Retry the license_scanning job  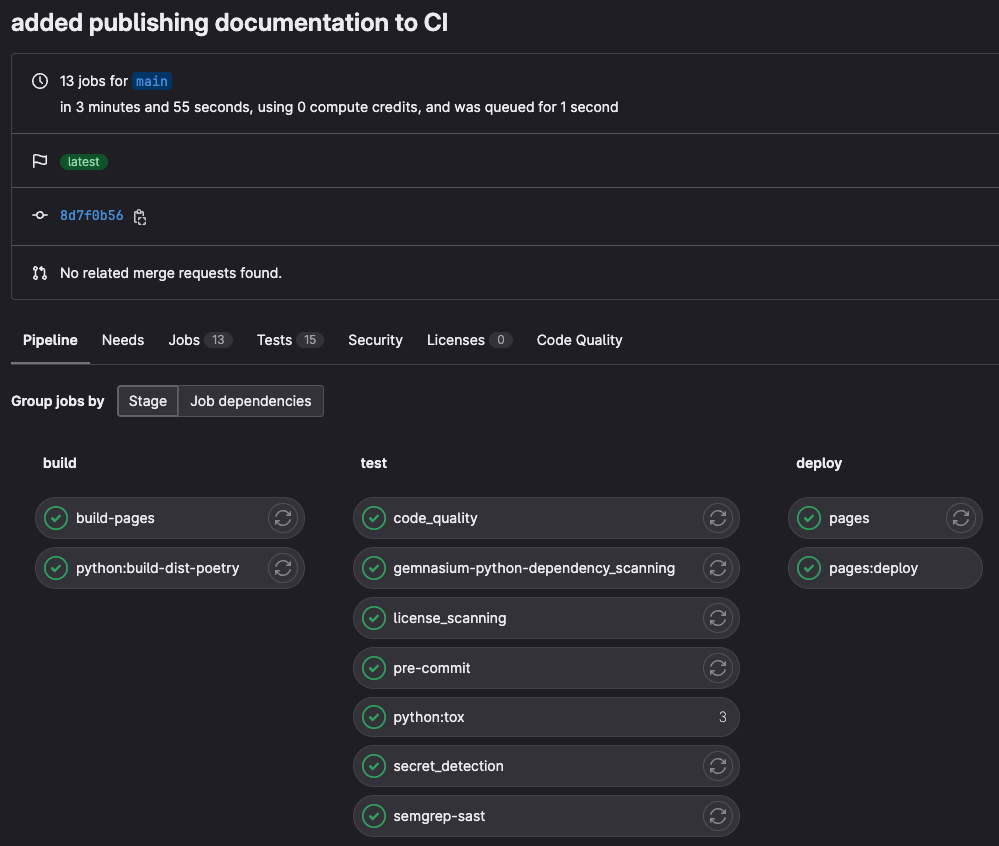[x=717, y=618]
